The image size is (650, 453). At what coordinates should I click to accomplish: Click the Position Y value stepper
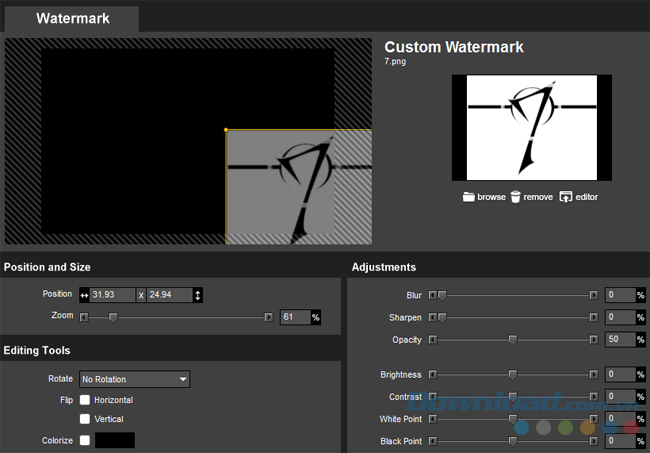(198, 295)
